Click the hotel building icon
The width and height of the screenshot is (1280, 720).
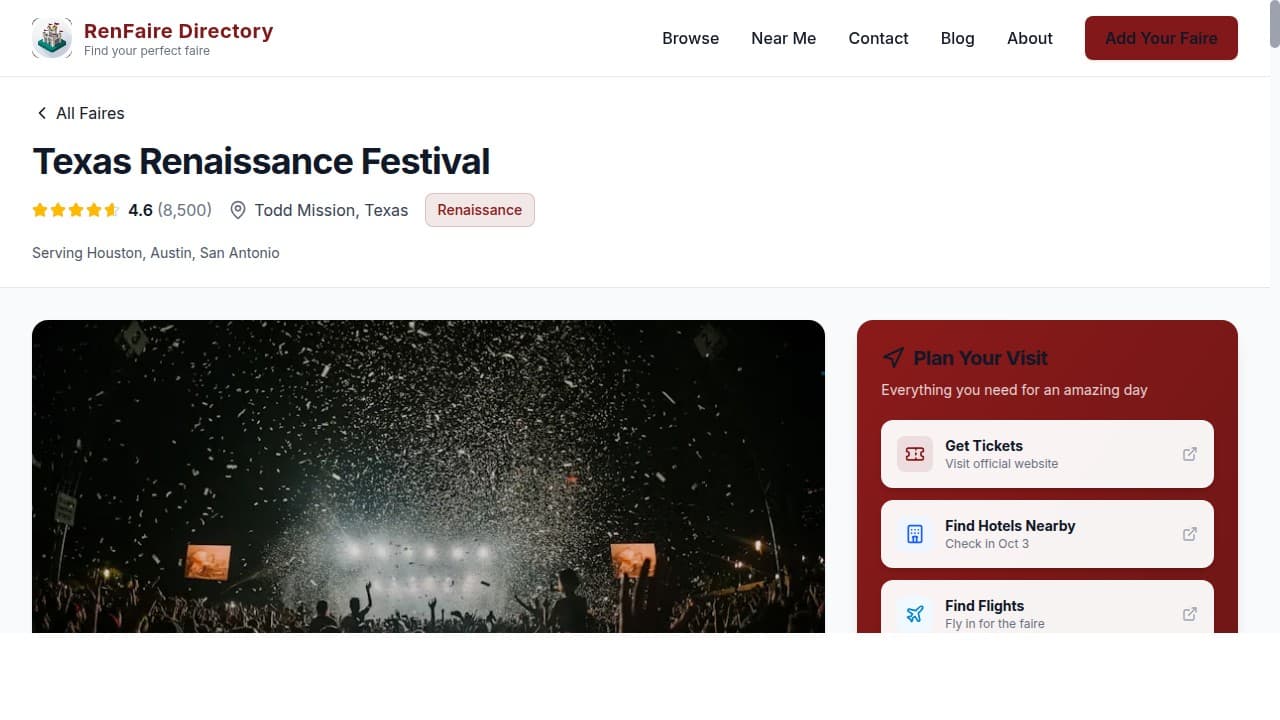914,534
